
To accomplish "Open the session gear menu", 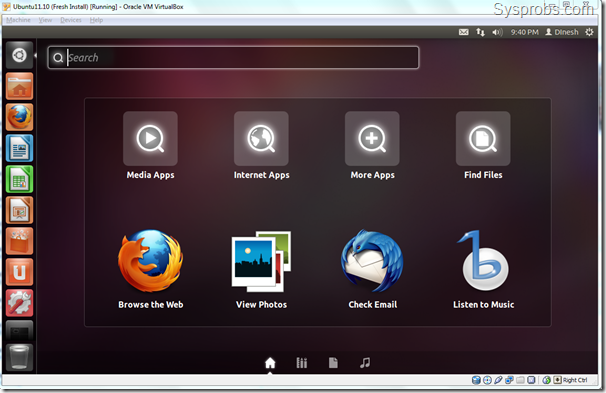I will (589, 32).
